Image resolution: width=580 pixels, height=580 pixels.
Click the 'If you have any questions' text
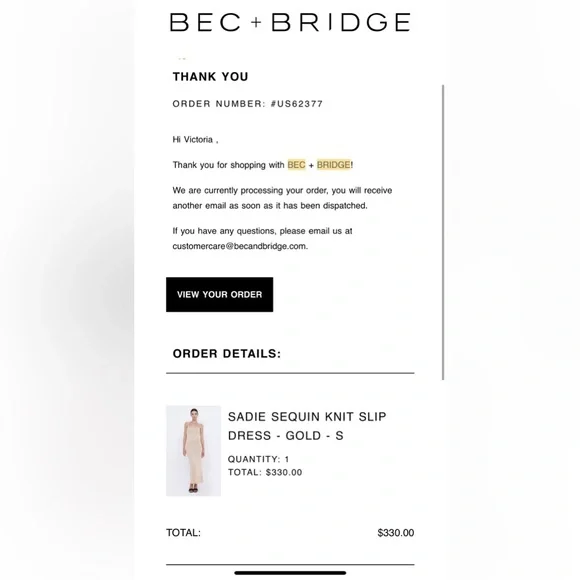262,231
